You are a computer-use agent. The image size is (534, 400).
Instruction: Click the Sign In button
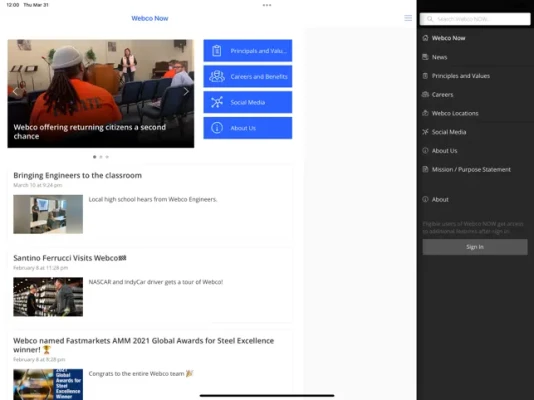[475, 247]
